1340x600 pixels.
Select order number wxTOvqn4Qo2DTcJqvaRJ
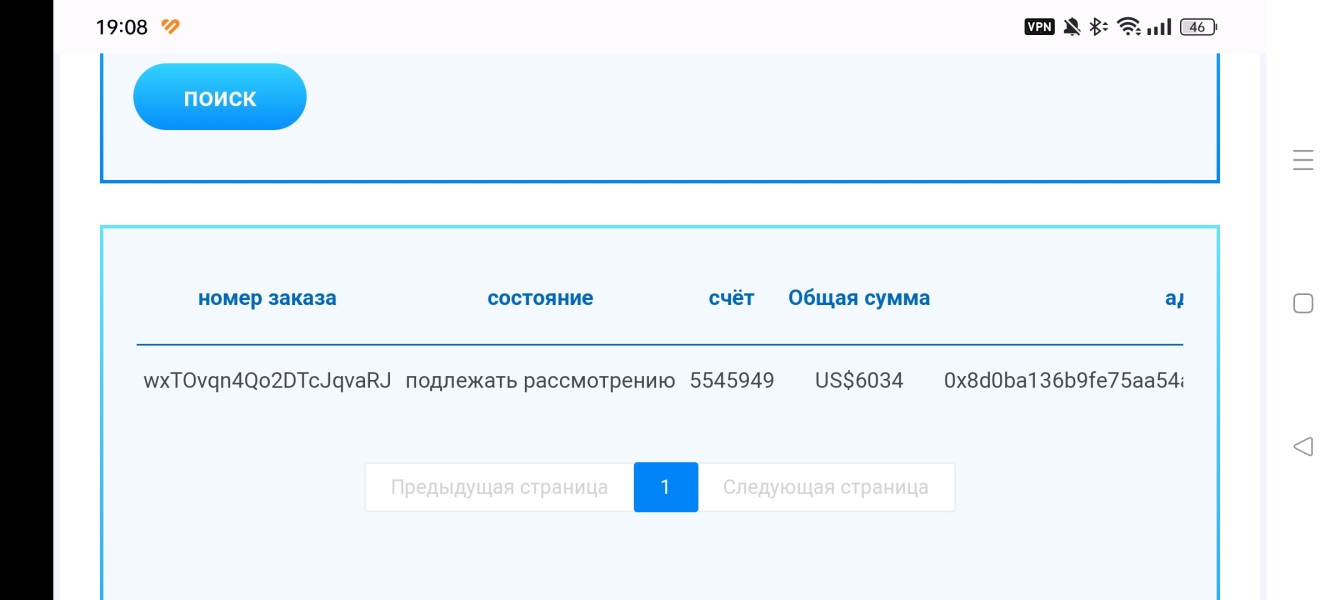(267, 380)
